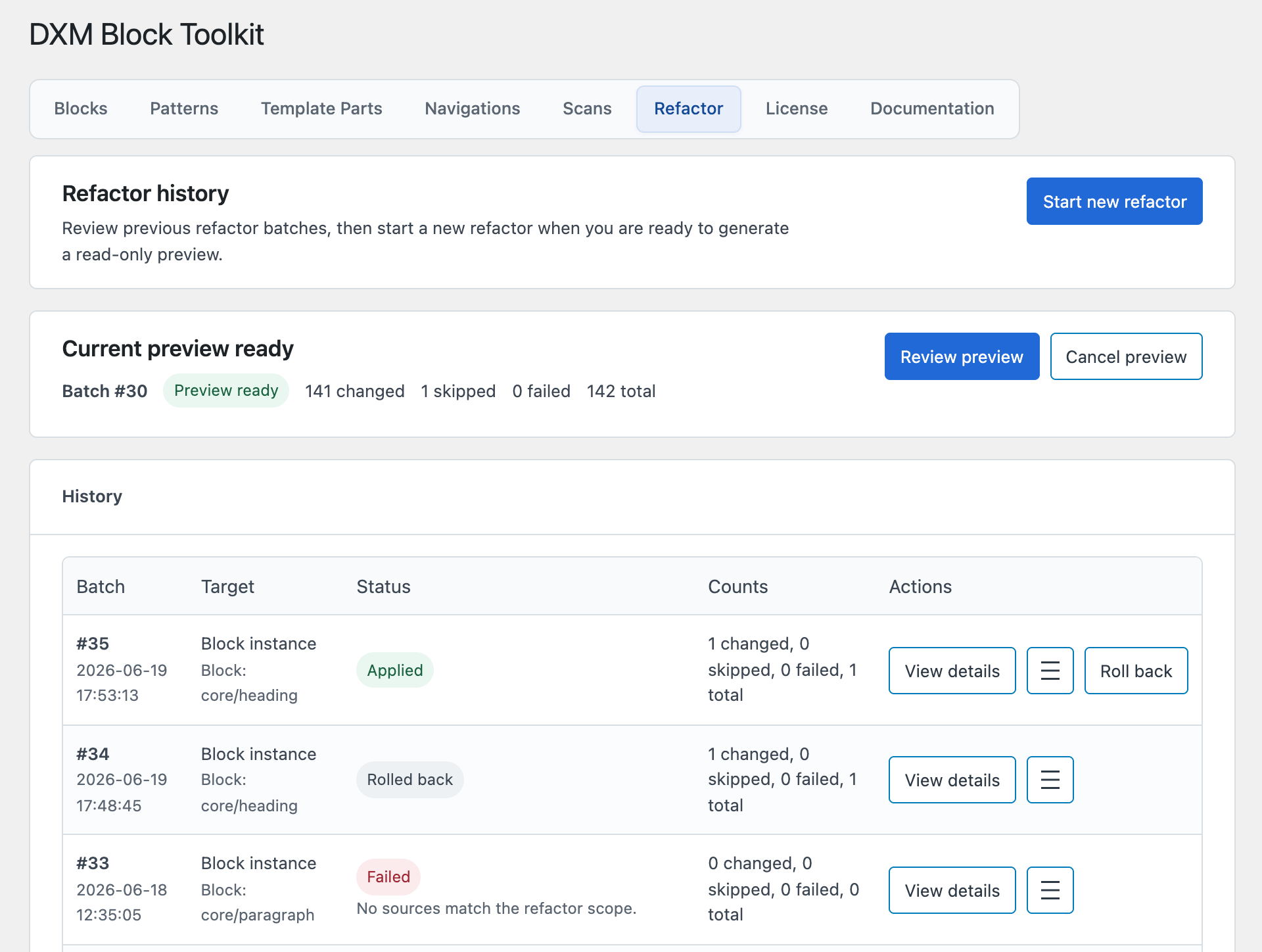Click the #34 batch number
This screenshot has width=1262, height=952.
93,754
